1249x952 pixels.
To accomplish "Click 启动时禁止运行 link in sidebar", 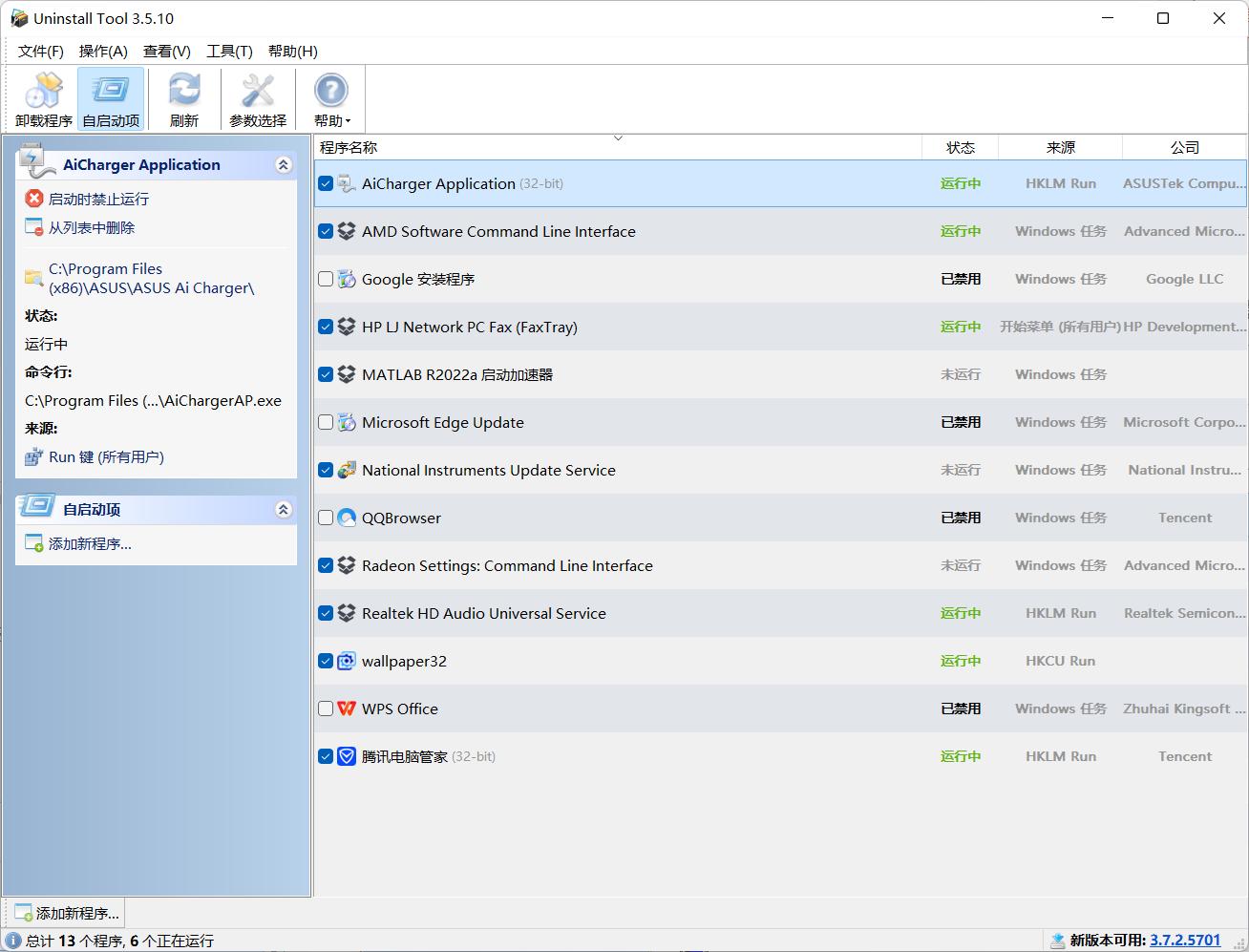I will (98, 199).
